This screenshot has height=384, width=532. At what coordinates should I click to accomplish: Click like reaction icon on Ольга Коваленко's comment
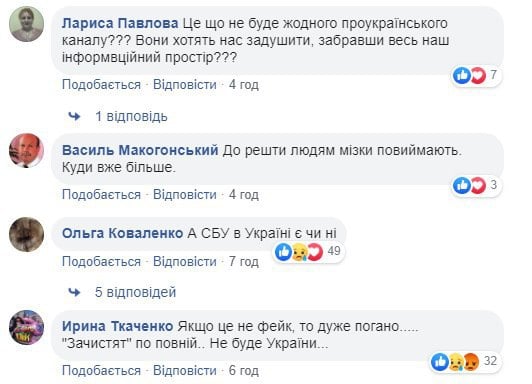click(x=283, y=252)
